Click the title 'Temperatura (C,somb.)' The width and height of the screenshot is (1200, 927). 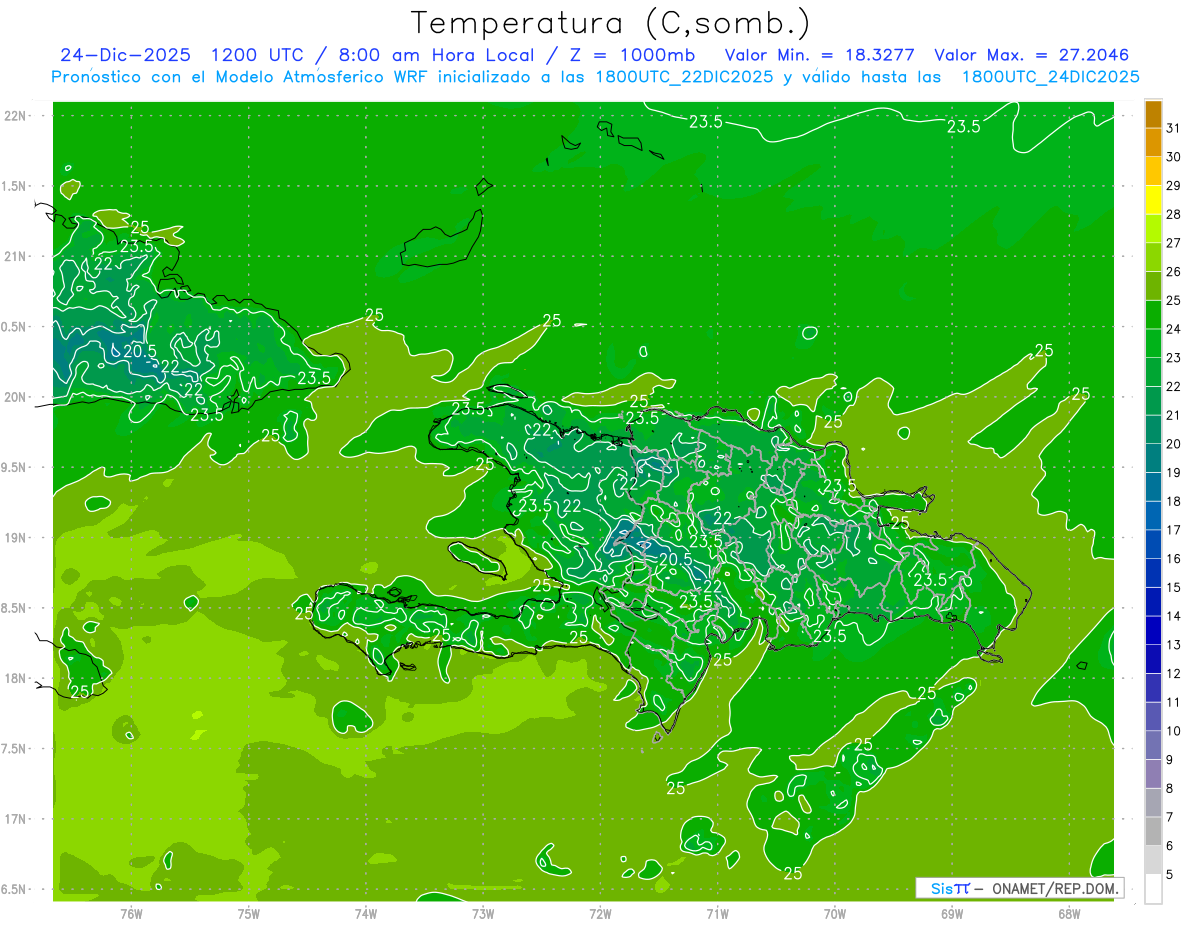click(611, 23)
